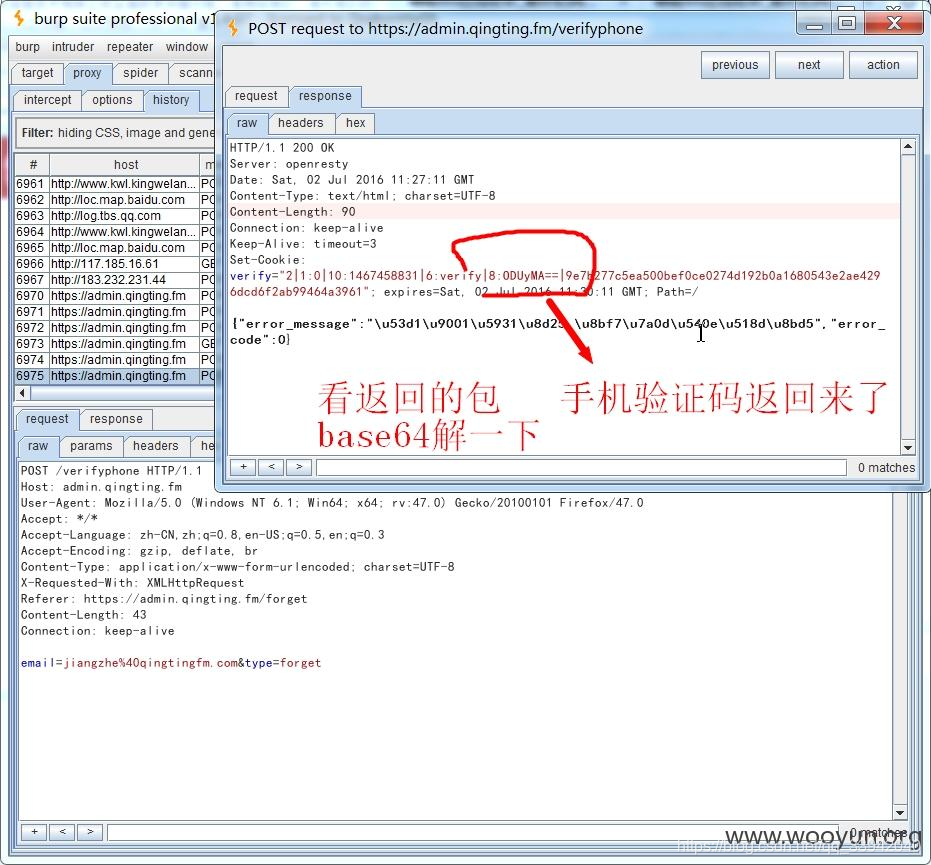Open the action menu button

[883, 65]
